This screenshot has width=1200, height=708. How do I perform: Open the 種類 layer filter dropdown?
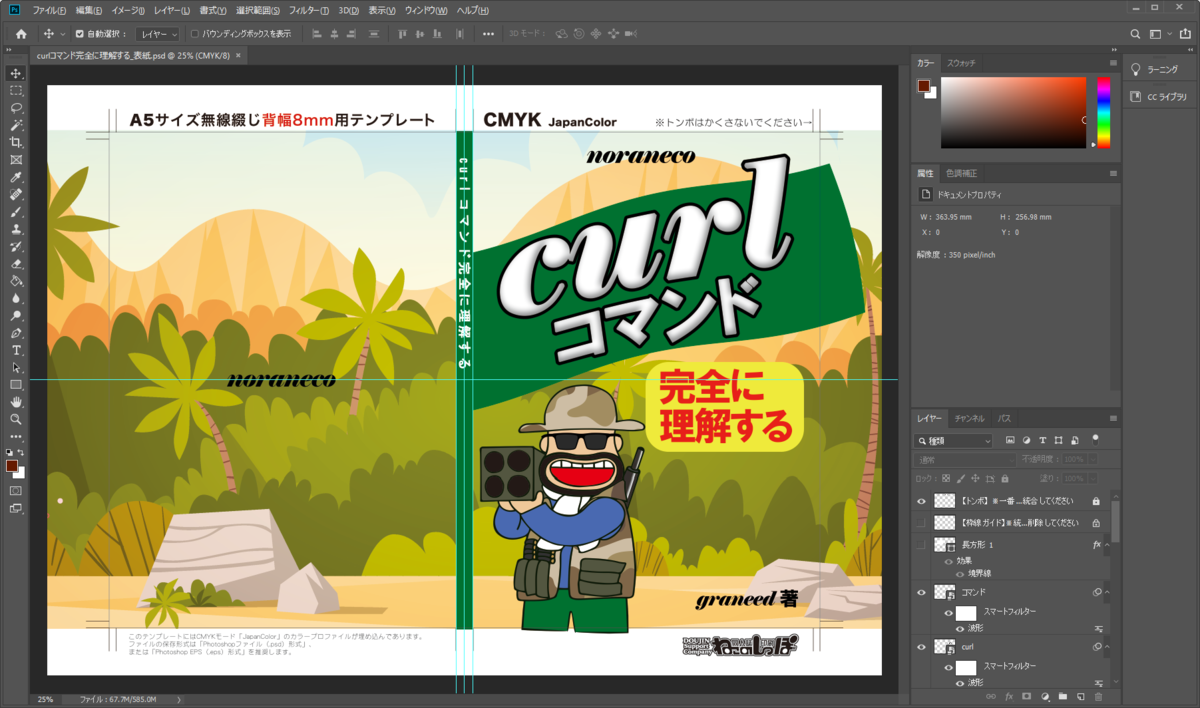[x=955, y=440]
